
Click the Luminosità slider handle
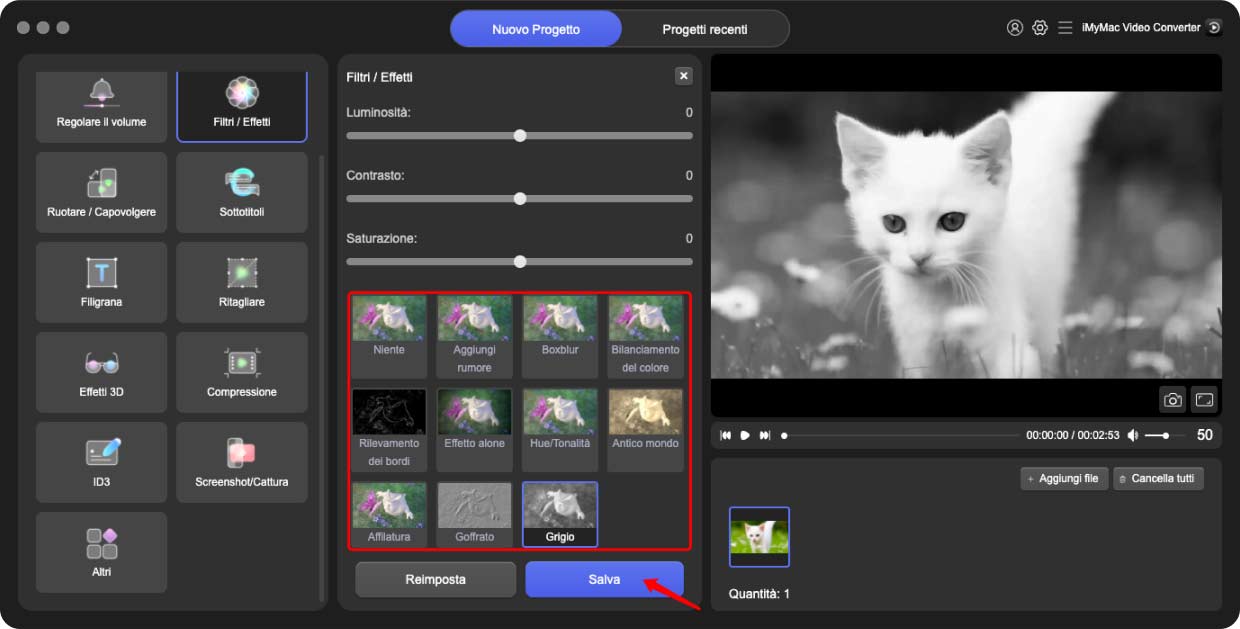tap(520, 135)
